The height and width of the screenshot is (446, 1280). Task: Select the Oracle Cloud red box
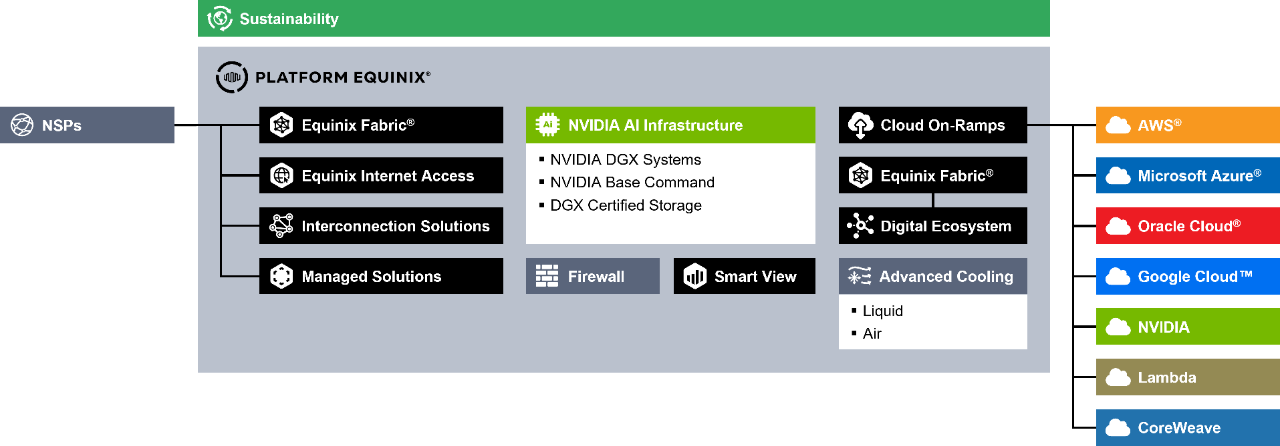tap(1187, 226)
